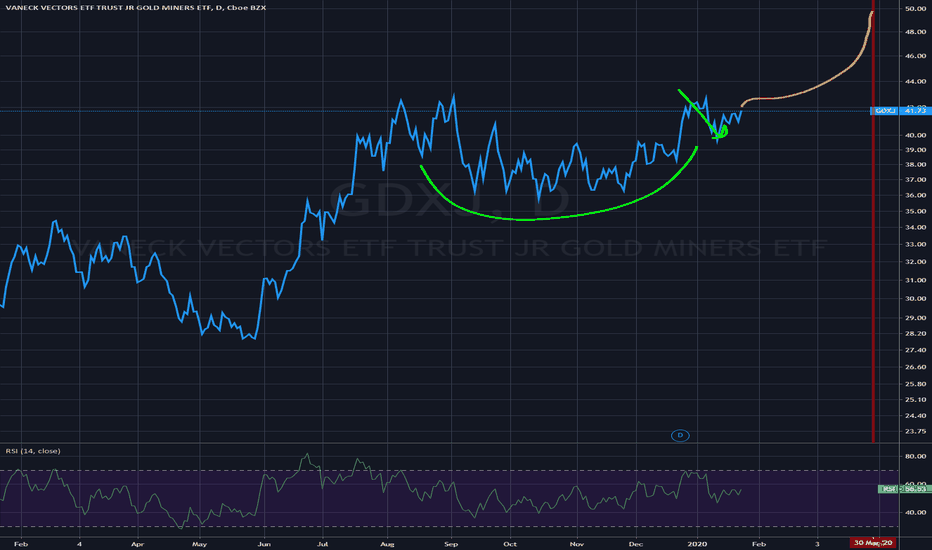Click the 48.00 price axis label
This screenshot has height=550, width=932.
point(915,32)
